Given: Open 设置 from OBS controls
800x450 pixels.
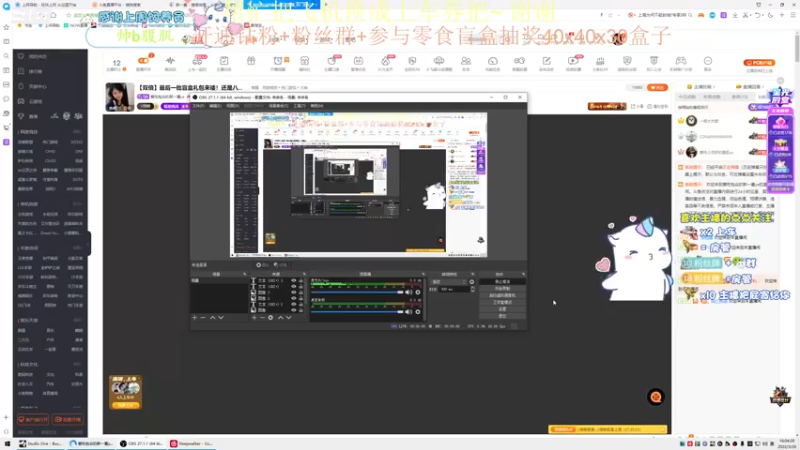Looking at the screenshot, I should 502,309.
